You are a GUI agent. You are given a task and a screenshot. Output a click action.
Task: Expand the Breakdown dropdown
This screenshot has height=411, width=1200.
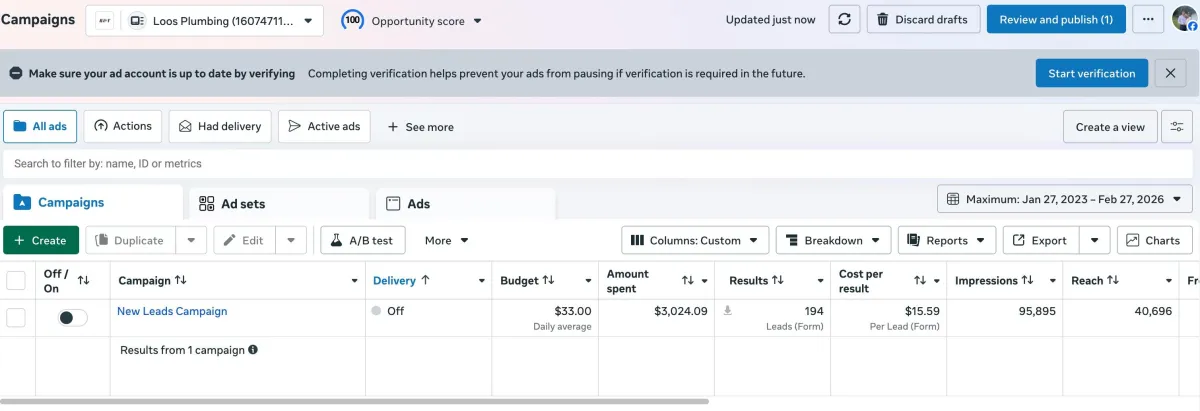(x=833, y=240)
